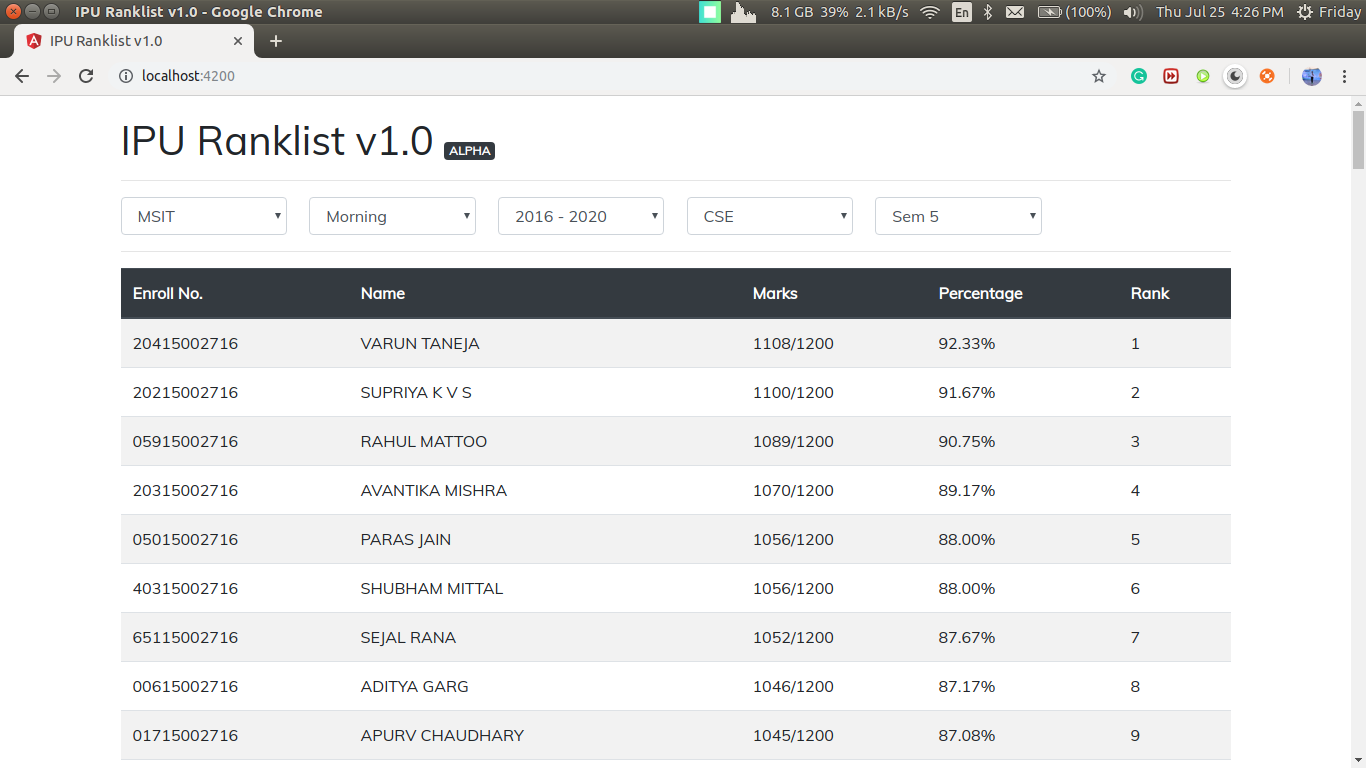Click the page vertical scrollbar thumb
Image resolution: width=1366 pixels, height=768 pixels.
tap(1358, 140)
